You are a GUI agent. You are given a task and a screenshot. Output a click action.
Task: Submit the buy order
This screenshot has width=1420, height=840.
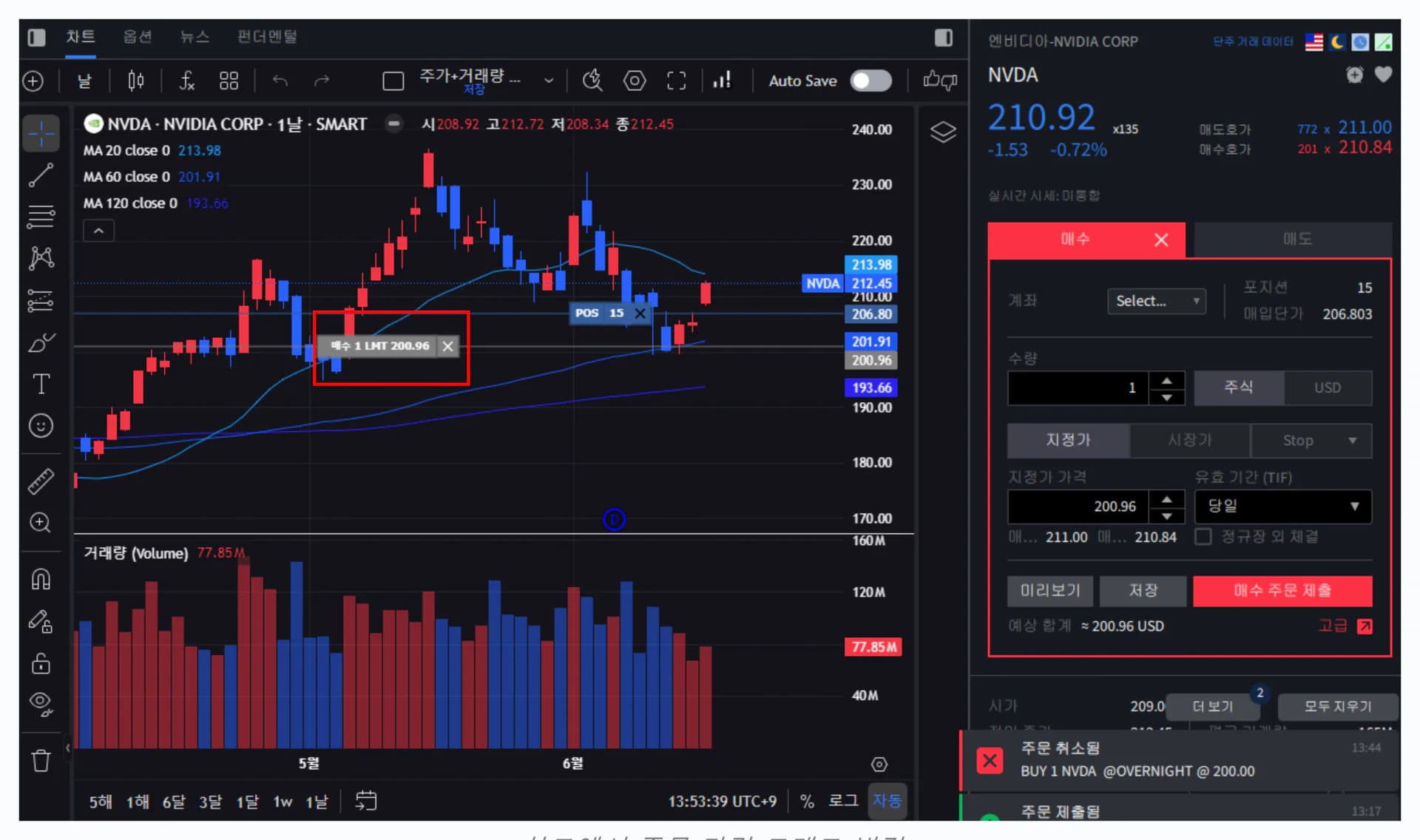click(1282, 591)
